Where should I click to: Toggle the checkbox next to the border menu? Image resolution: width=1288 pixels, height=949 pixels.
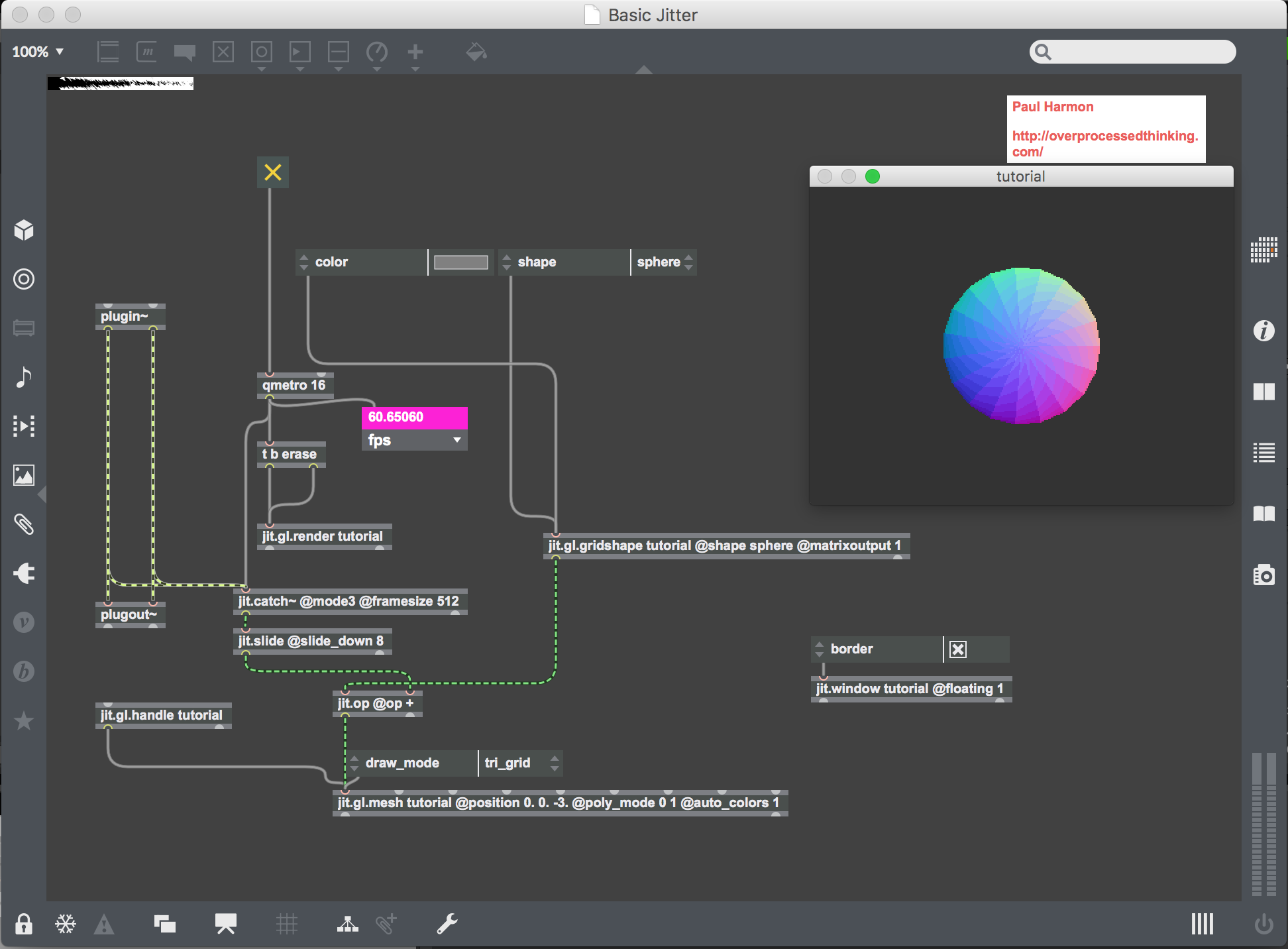(x=957, y=649)
